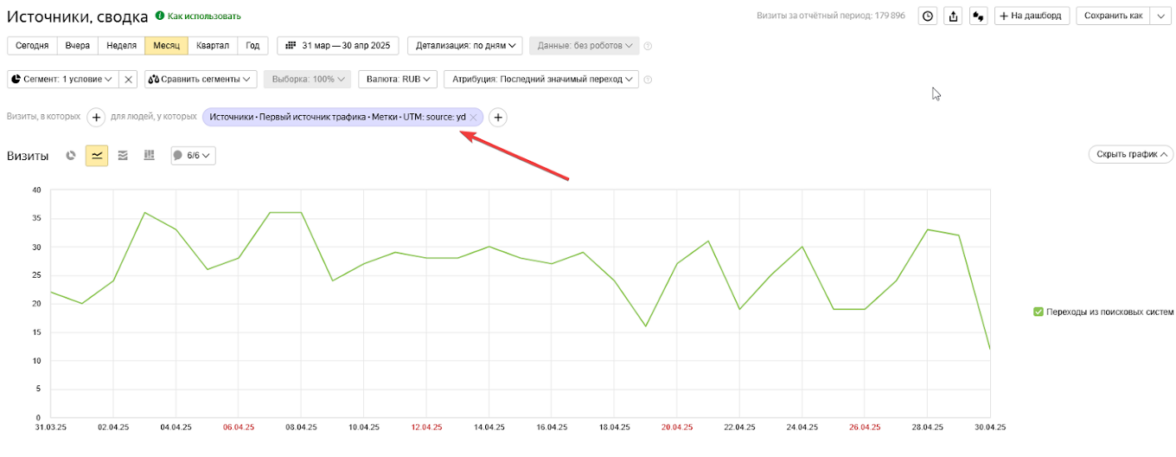The width and height of the screenshot is (1176, 457).
Task: Clear the segment with X button
Action: pos(128,79)
